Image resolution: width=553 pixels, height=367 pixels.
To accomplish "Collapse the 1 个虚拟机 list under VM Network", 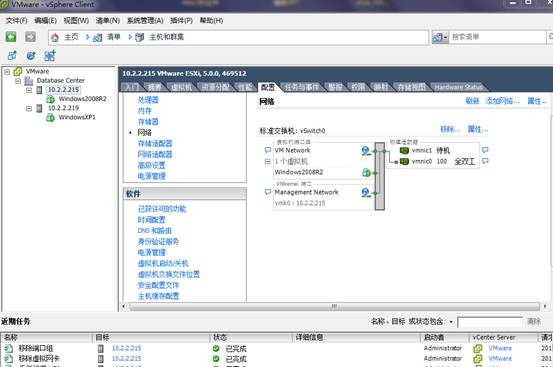I will (268, 161).
